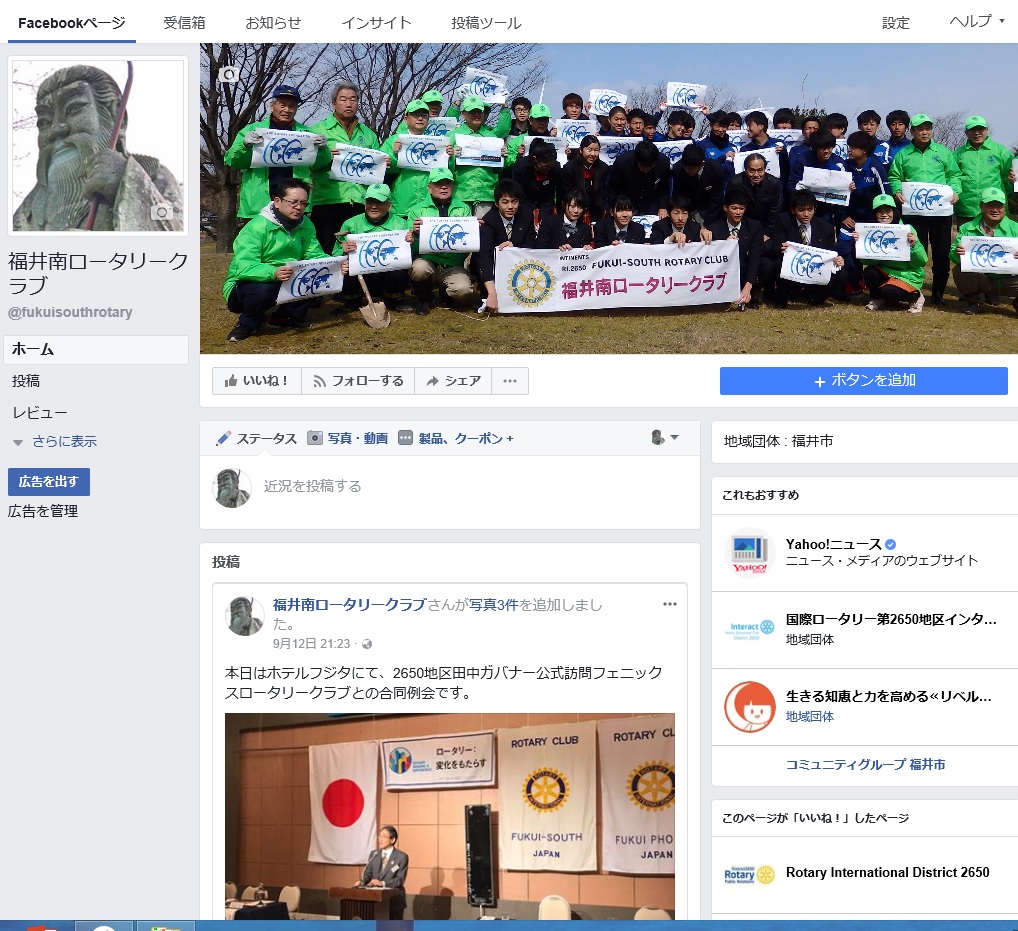Click the orange リベル page avatar
This screenshot has height=931, width=1018.
pyautogui.click(x=749, y=706)
